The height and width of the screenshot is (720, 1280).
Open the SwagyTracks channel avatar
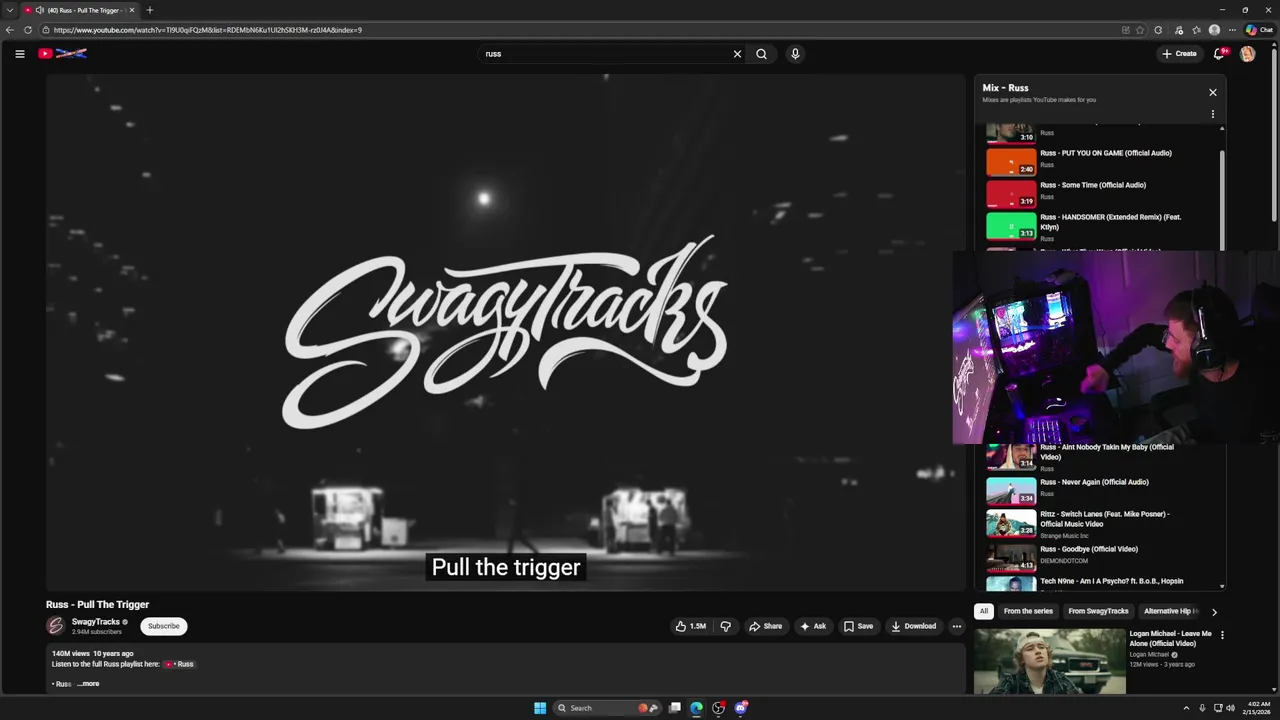click(56, 626)
